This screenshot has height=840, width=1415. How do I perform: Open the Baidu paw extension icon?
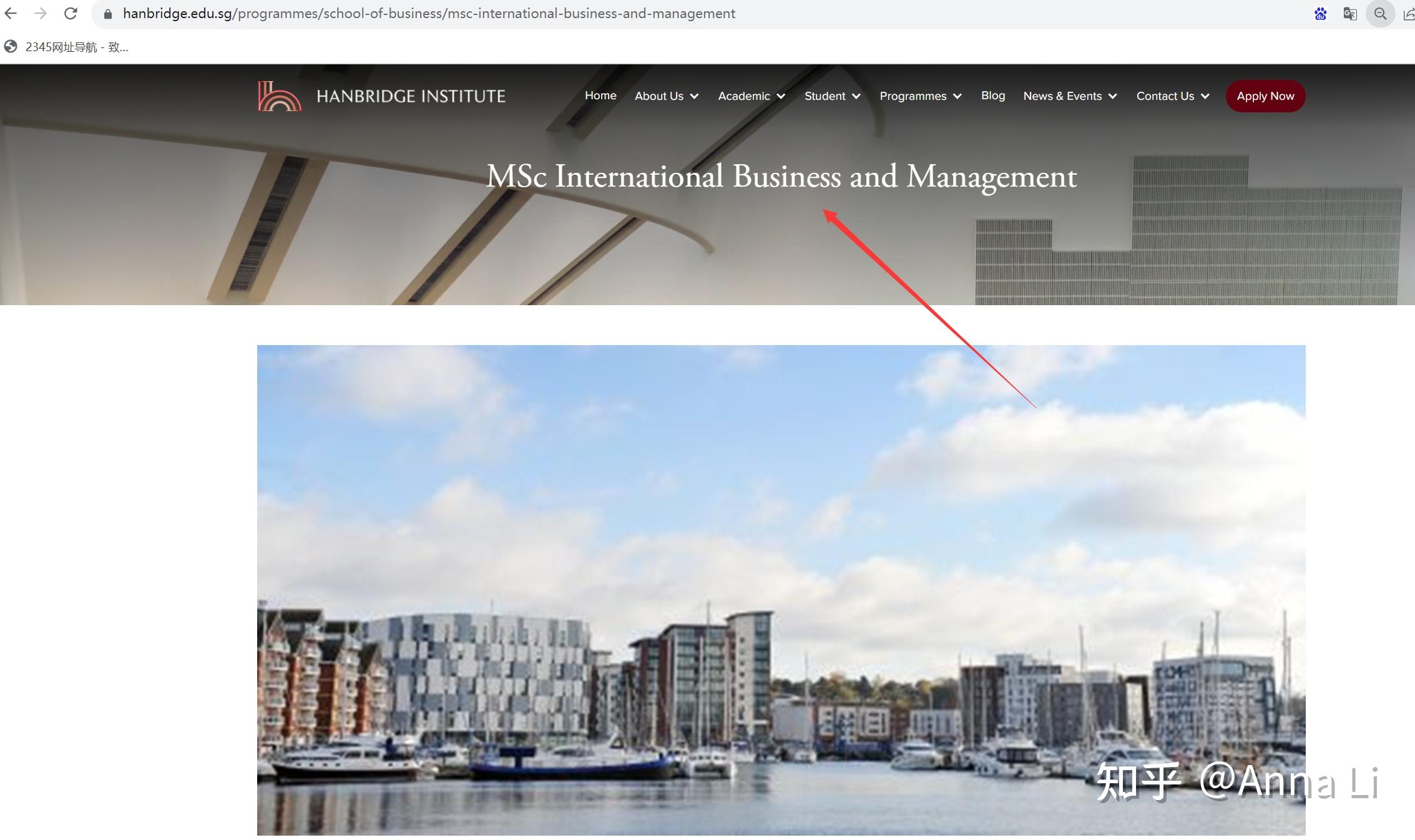point(1320,14)
